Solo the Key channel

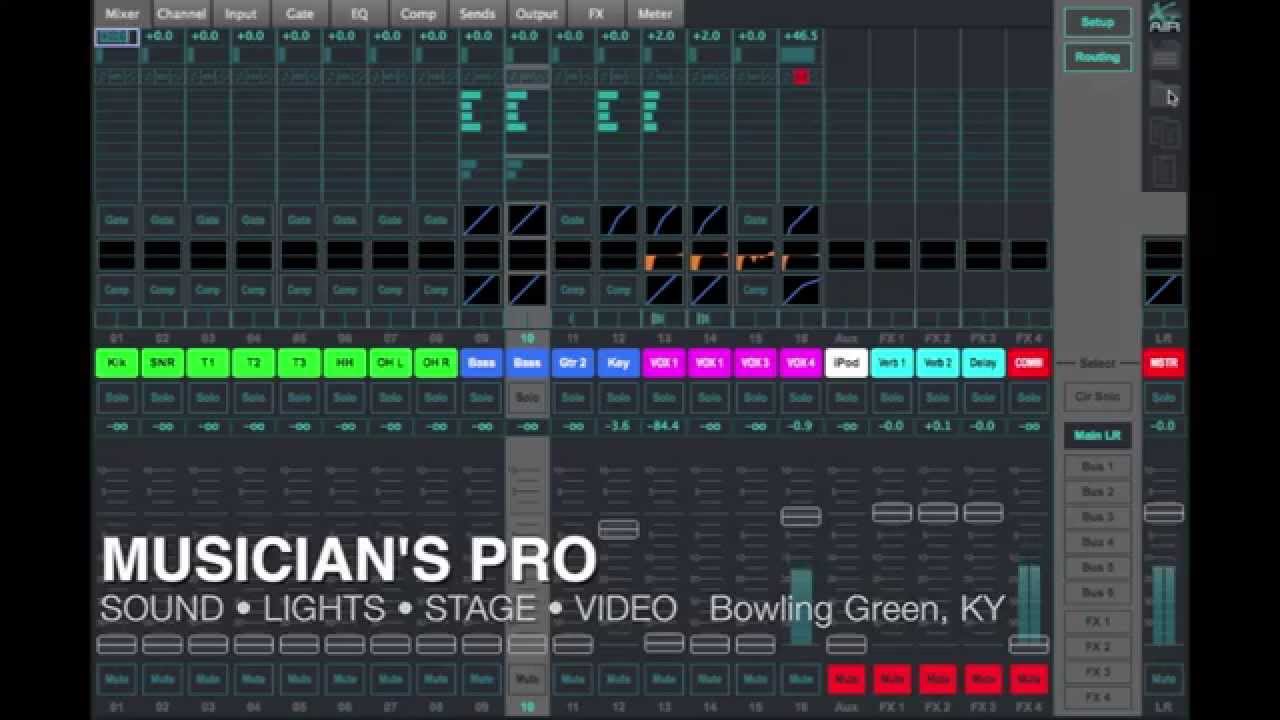(x=618, y=397)
